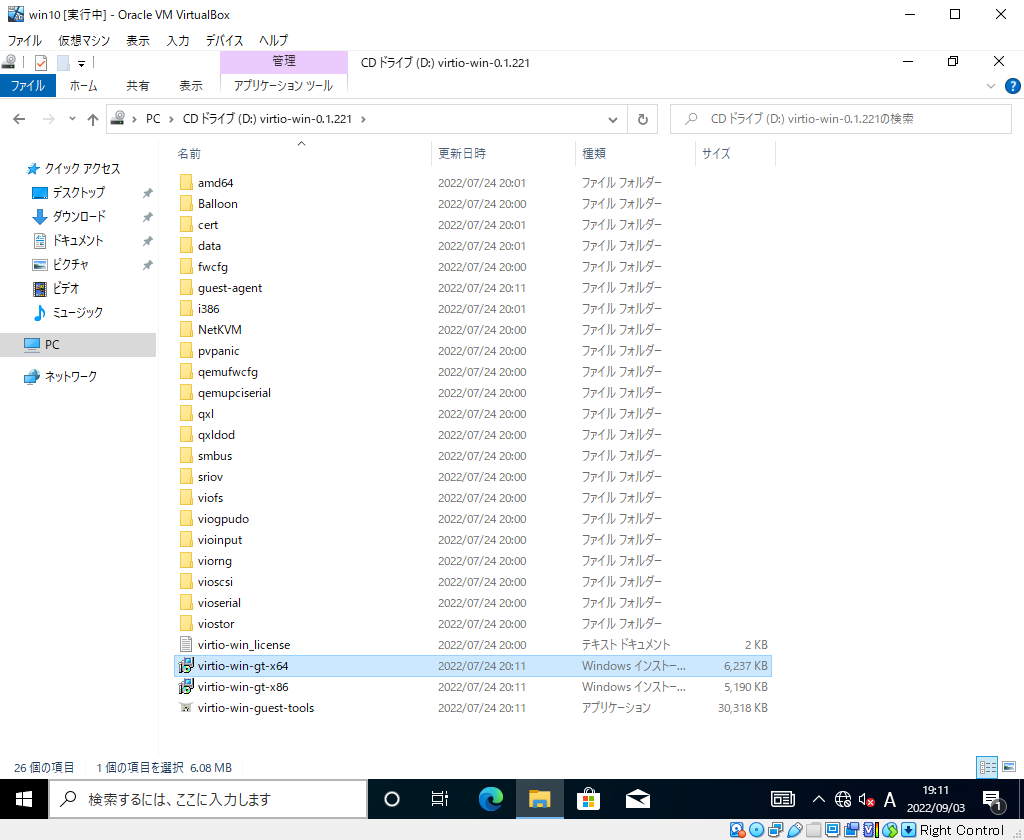Image resolution: width=1024 pixels, height=840 pixels.
Task: Select the Balloon folder icon
Action: pyautogui.click(x=186, y=204)
